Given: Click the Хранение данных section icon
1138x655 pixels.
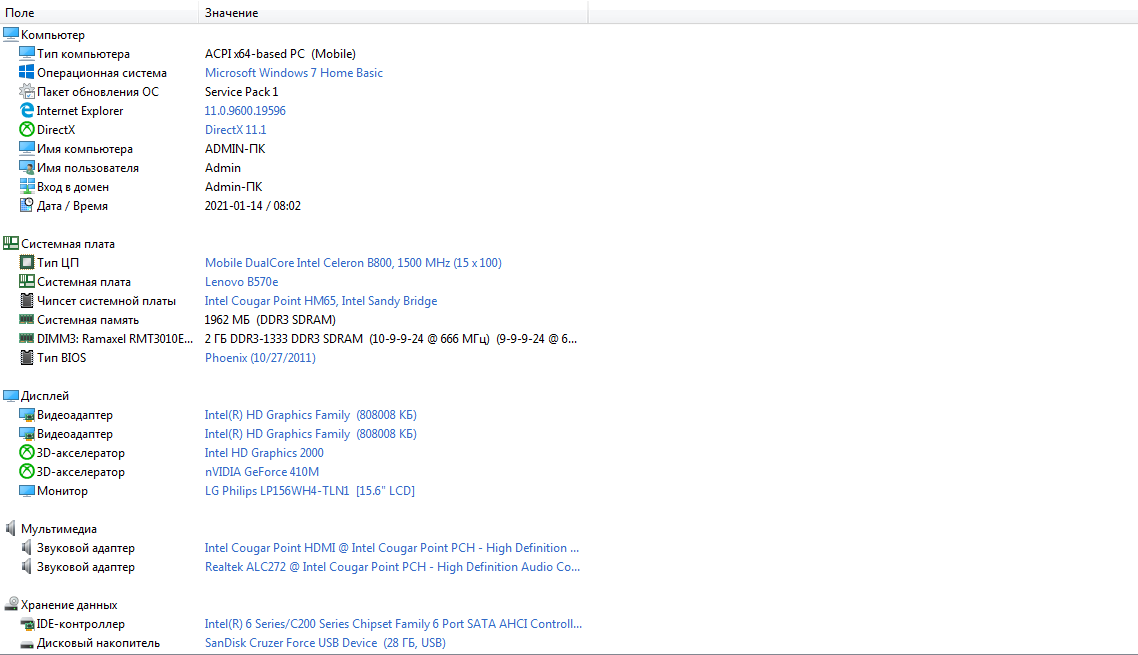Looking at the screenshot, I should pyautogui.click(x=11, y=604).
